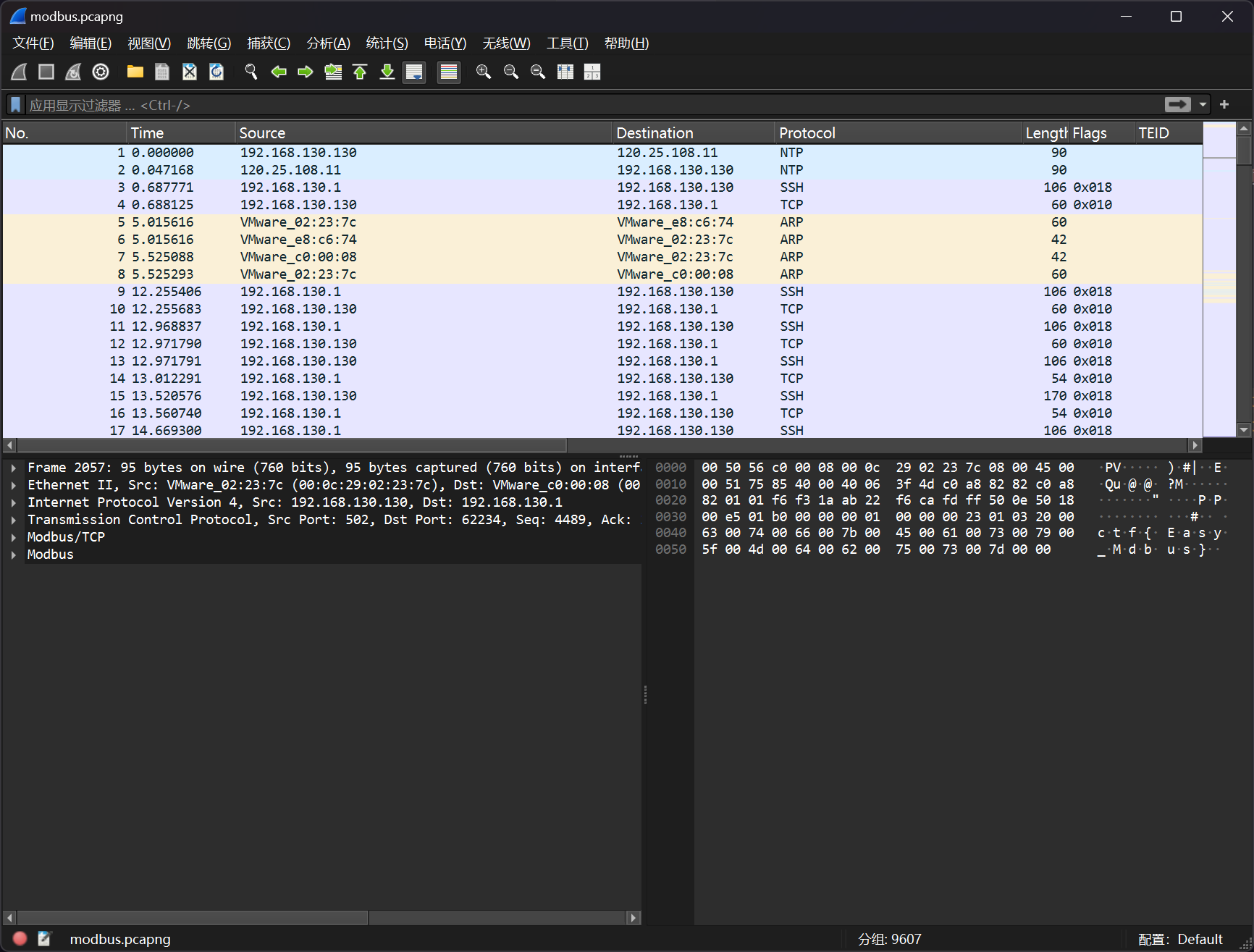Expand the Transmission Control Protocol row

(x=14, y=520)
